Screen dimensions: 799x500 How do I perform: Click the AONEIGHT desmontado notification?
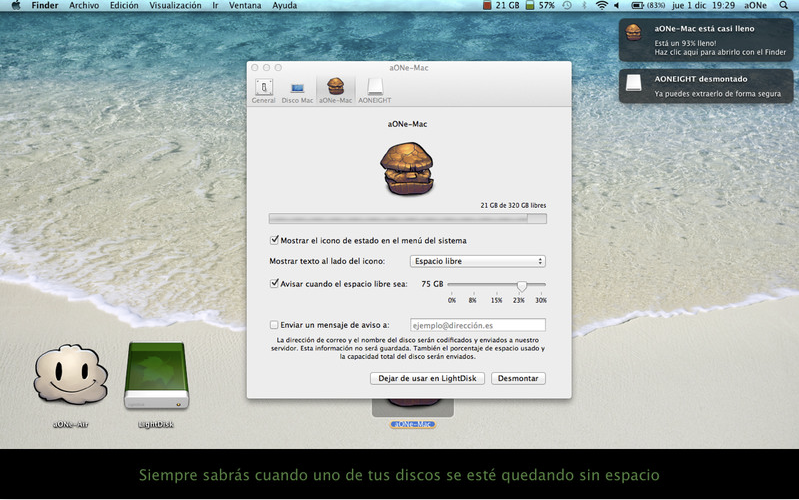click(x=706, y=86)
